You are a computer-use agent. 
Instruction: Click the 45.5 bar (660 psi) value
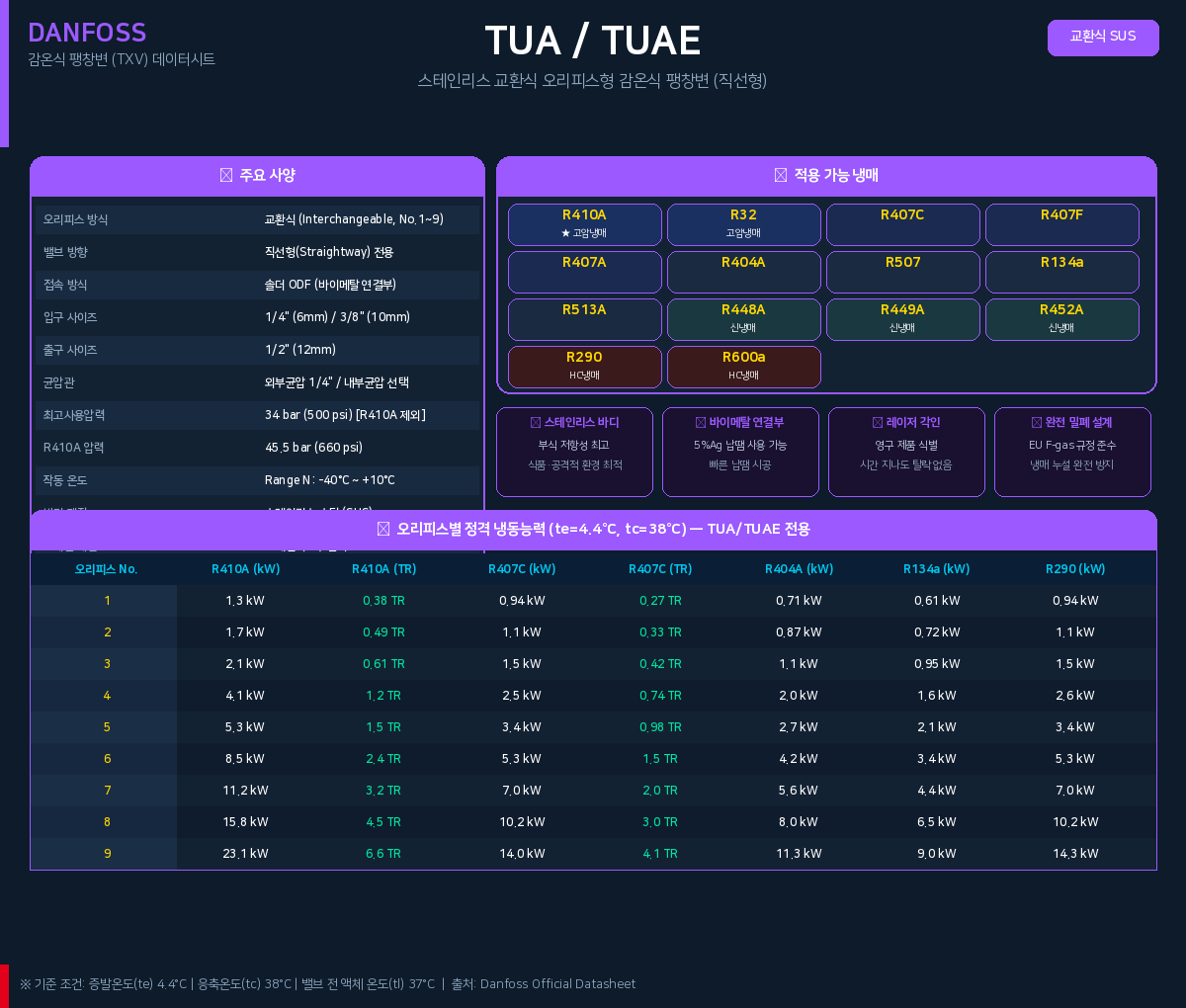313,448
